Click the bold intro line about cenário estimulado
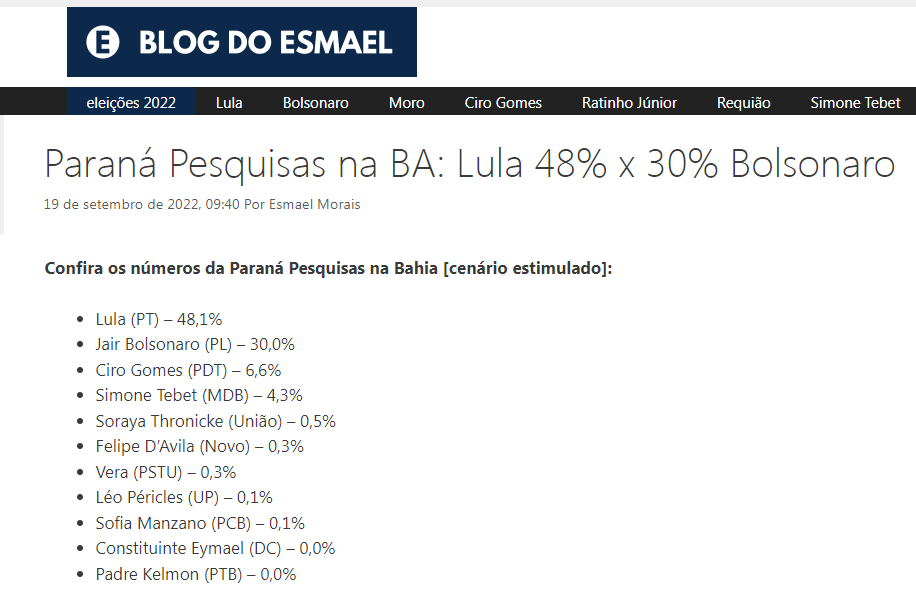The image size is (916, 610). (328, 269)
